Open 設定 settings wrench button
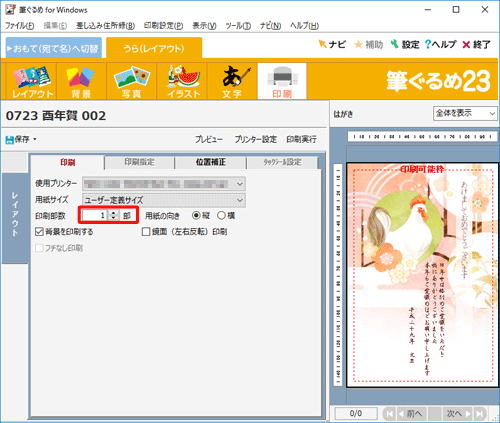The image size is (500, 423). pos(405,44)
